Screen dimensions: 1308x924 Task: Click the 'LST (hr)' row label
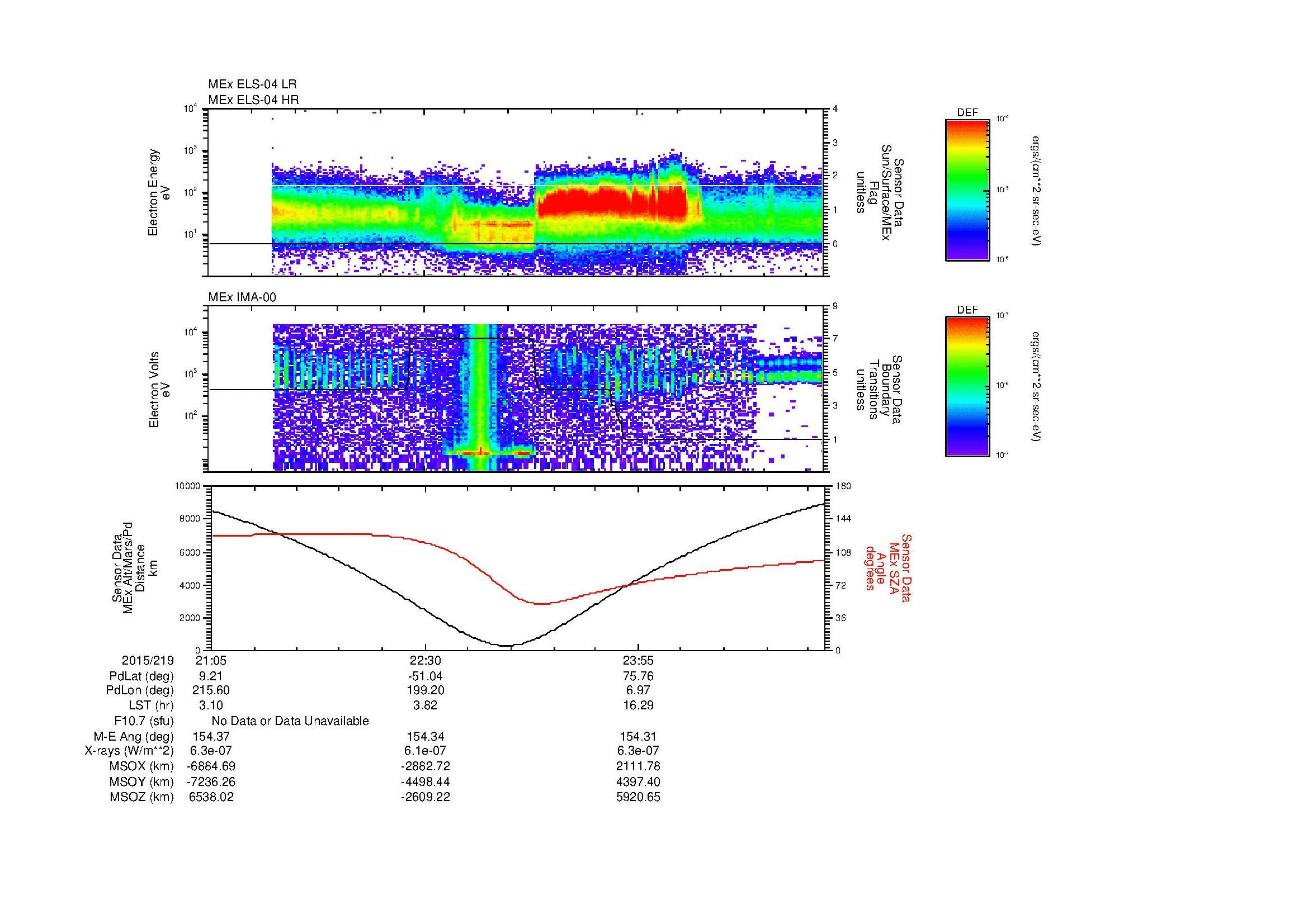[151, 705]
